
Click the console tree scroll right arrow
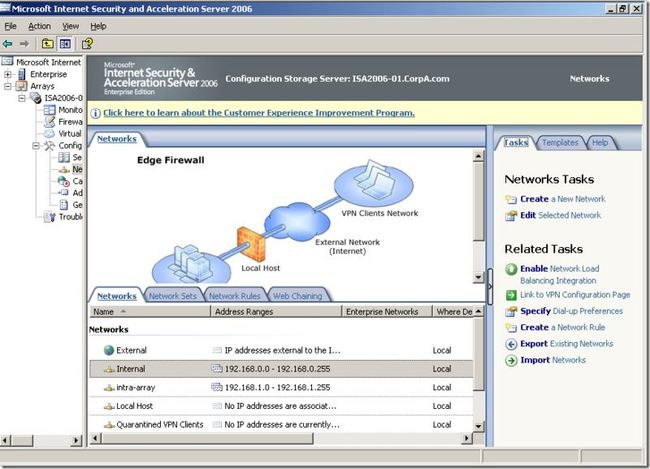(76, 440)
